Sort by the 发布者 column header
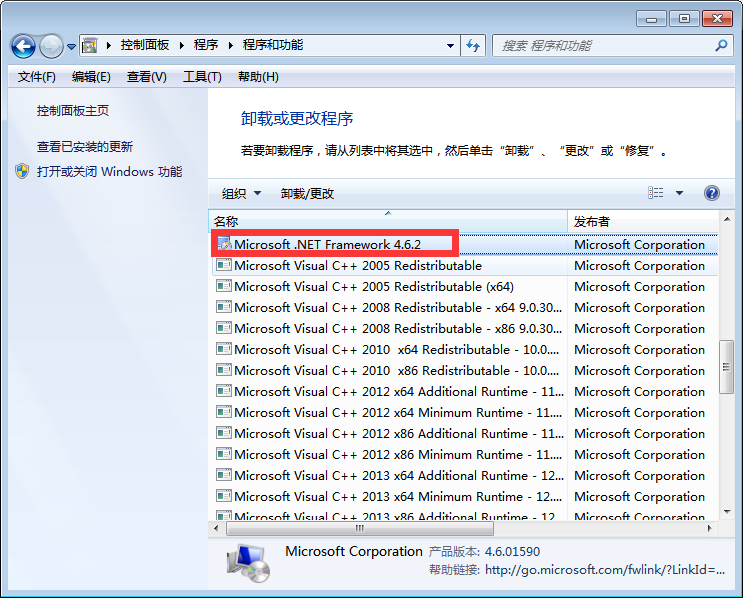 coord(643,221)
